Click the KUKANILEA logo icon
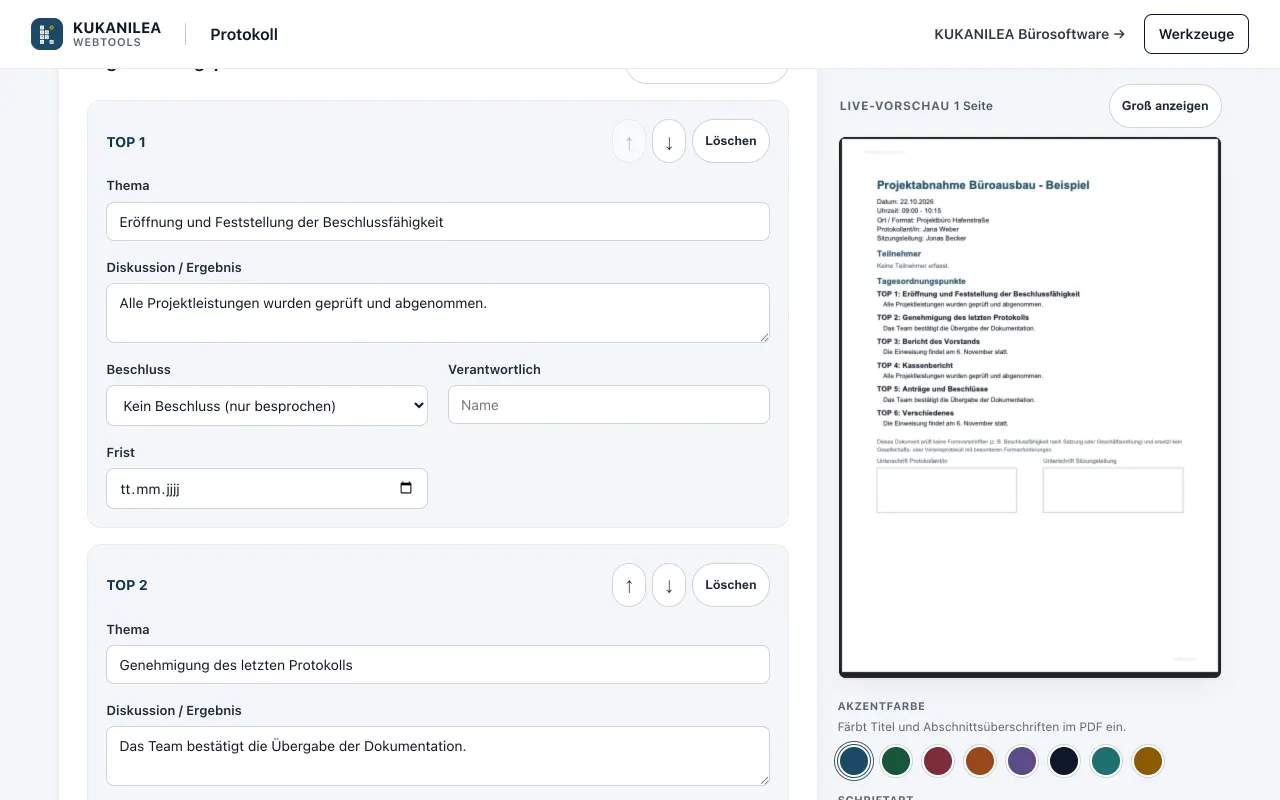Screen dimensions: 1280x800 point(47,34)
